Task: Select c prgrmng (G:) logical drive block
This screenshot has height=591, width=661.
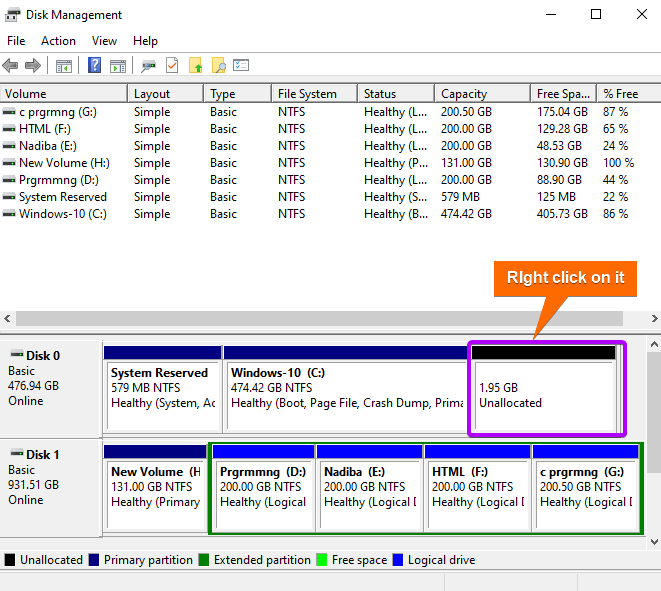Action: point(586,488)
